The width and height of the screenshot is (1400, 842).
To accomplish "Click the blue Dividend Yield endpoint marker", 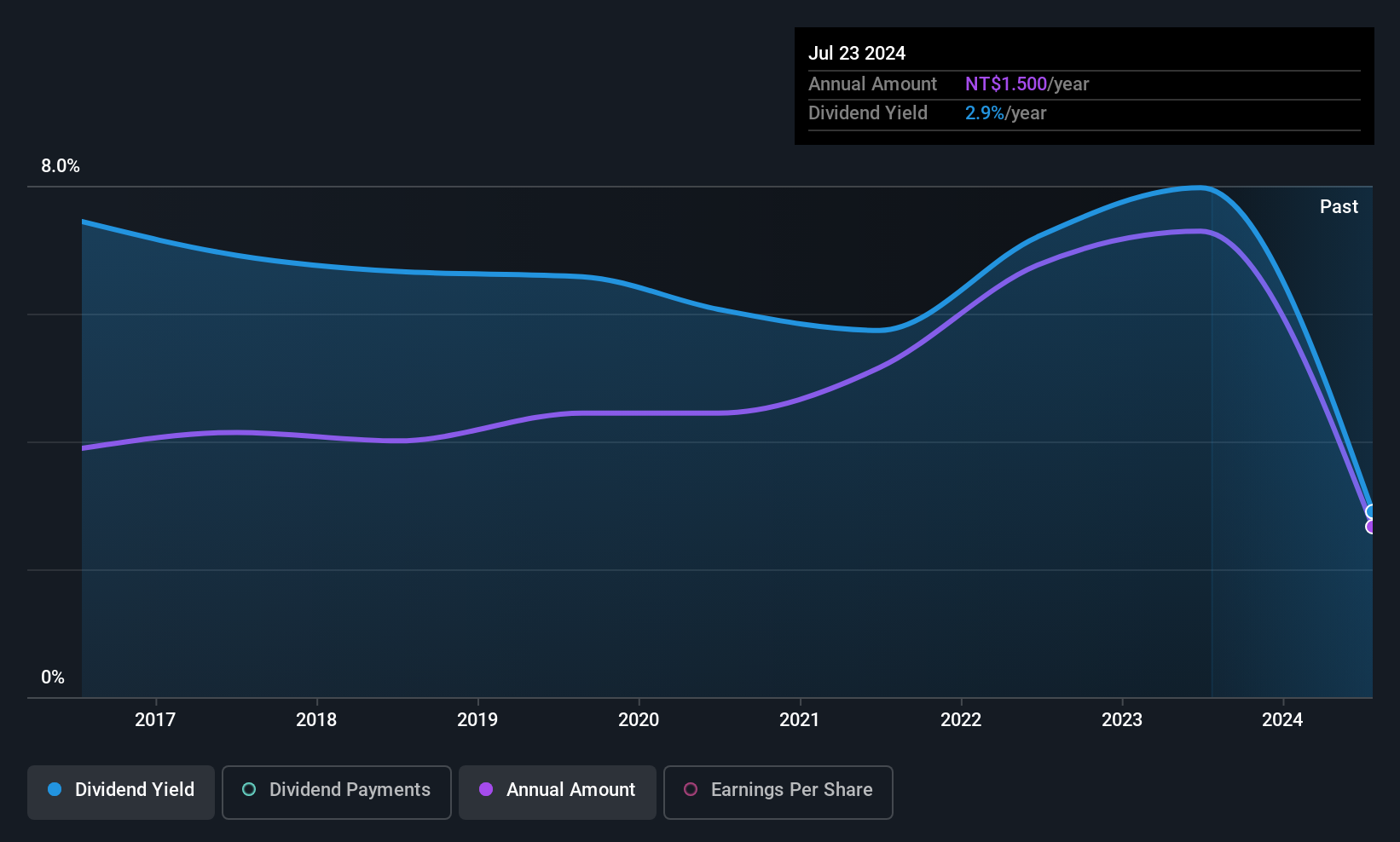I will pos(1372,512).
